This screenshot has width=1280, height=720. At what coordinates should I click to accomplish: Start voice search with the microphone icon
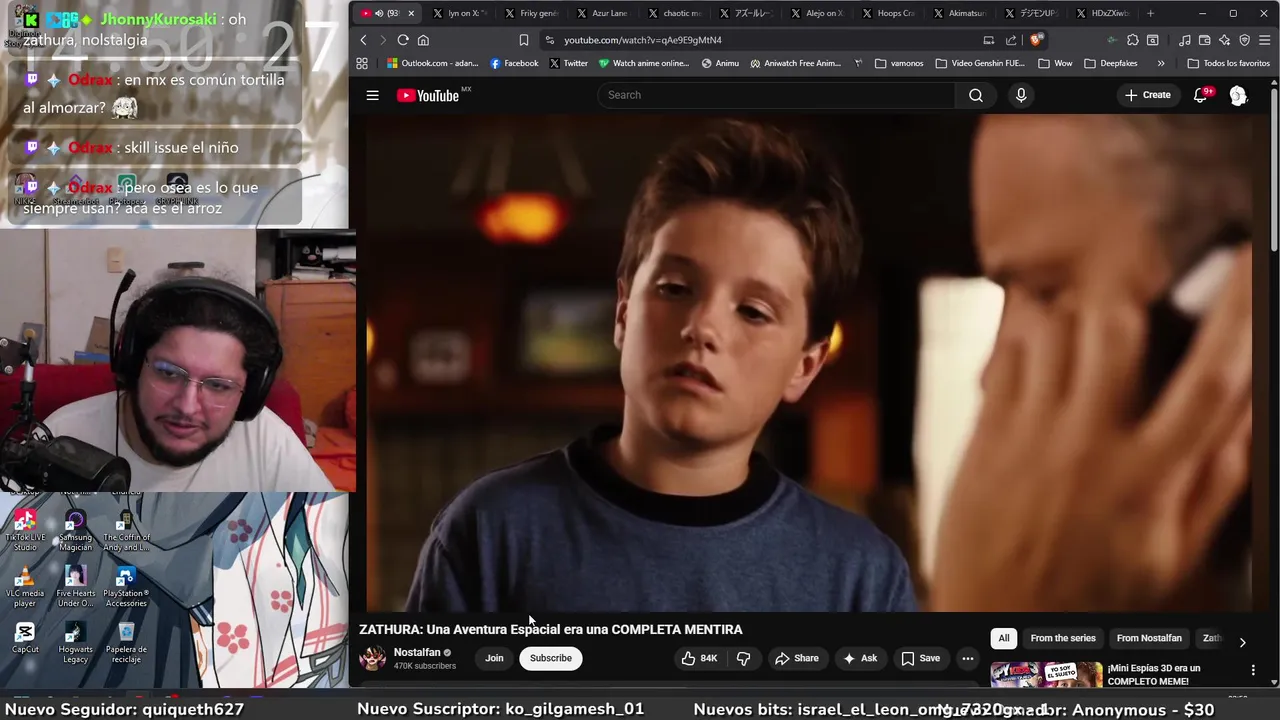pyautogui.click(x=1021, y=95)
